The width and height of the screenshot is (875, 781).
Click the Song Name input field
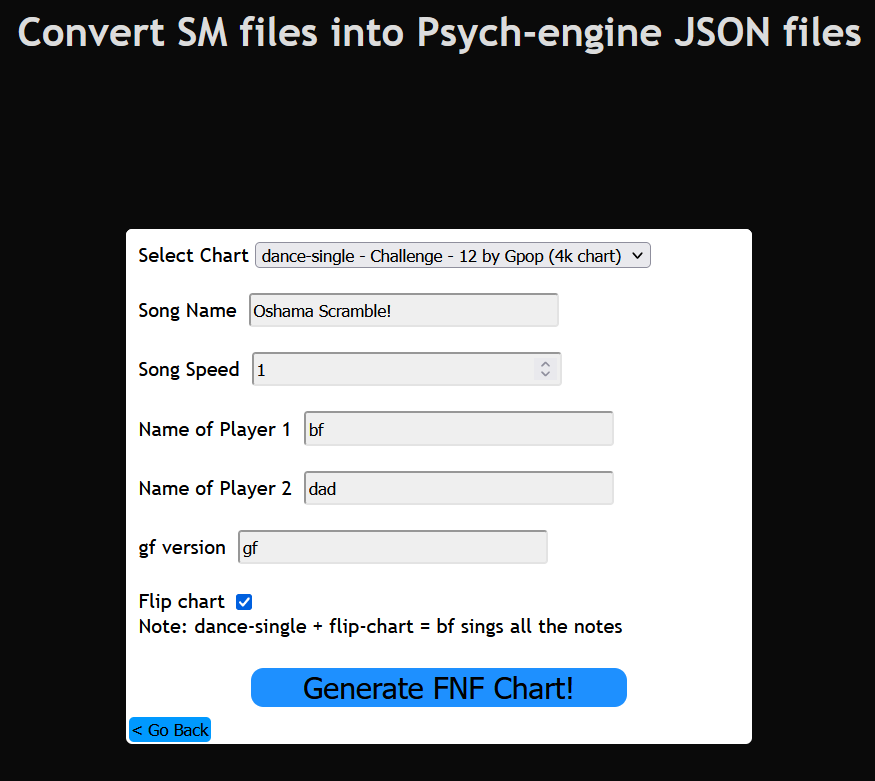tap(403, 310)
